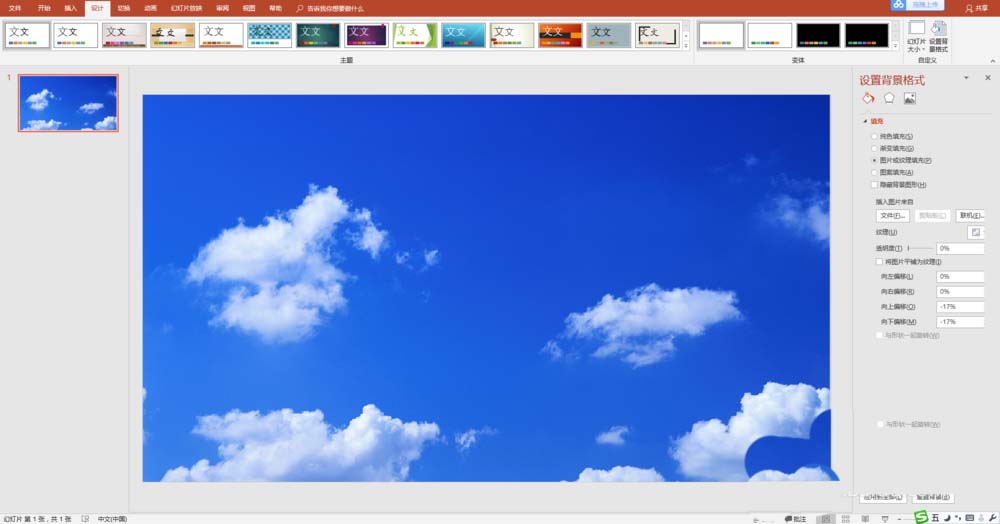Adjust the transparency slider
The width and height of the screenshot is (1000, 524).
920,248
